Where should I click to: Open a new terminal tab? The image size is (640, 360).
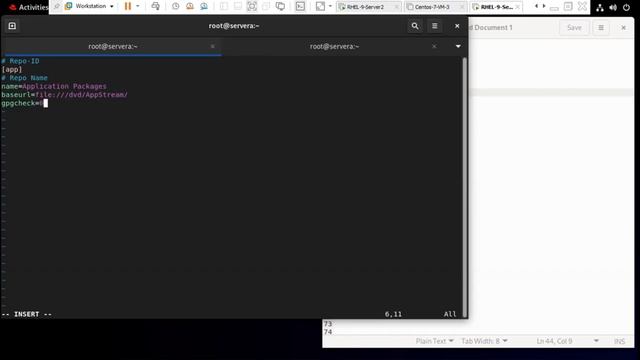pos(12,26)
